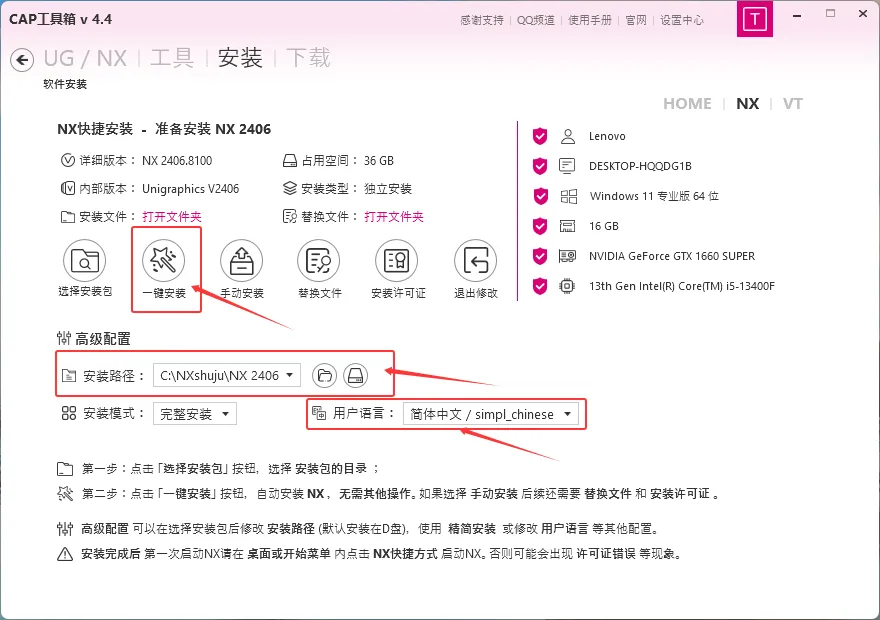
Task: Click the Unigraphics V2406 text
Action: tap(191, 189)
